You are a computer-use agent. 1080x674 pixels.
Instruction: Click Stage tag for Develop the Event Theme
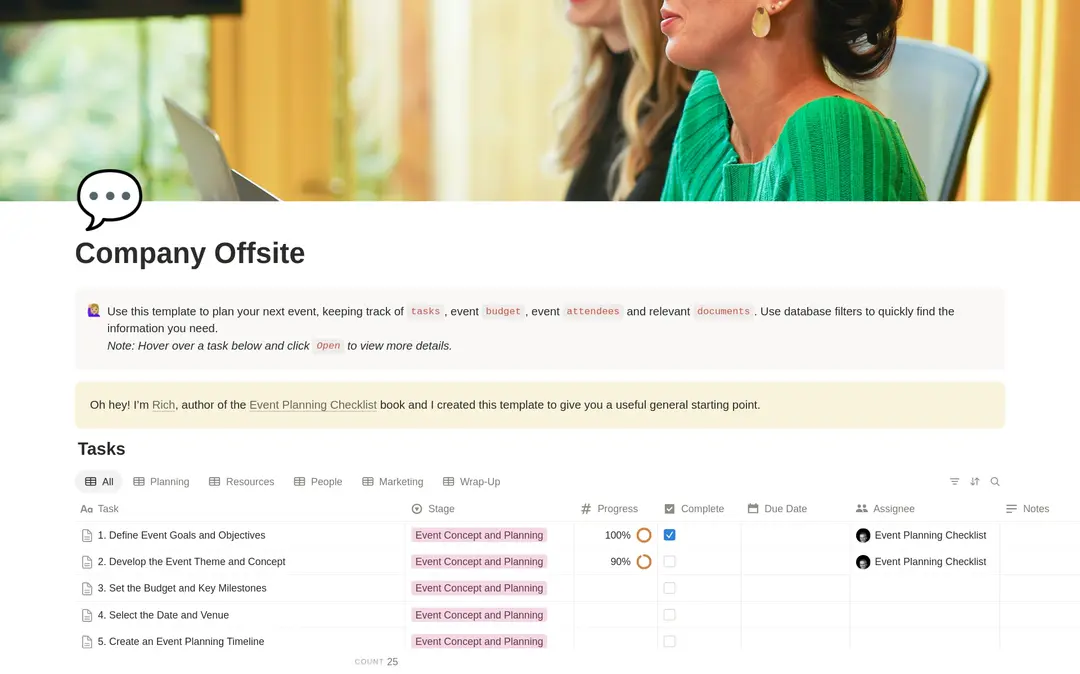tap(479, 562)
